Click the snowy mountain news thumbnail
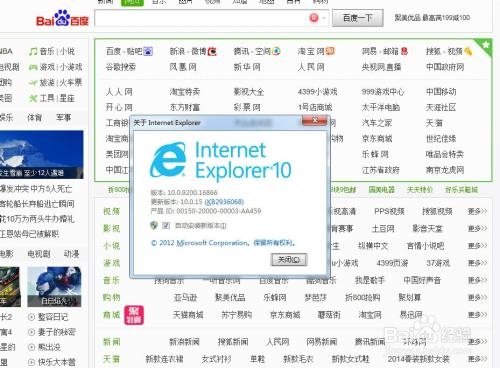This screenshot has width=500, height=368. 41,154
